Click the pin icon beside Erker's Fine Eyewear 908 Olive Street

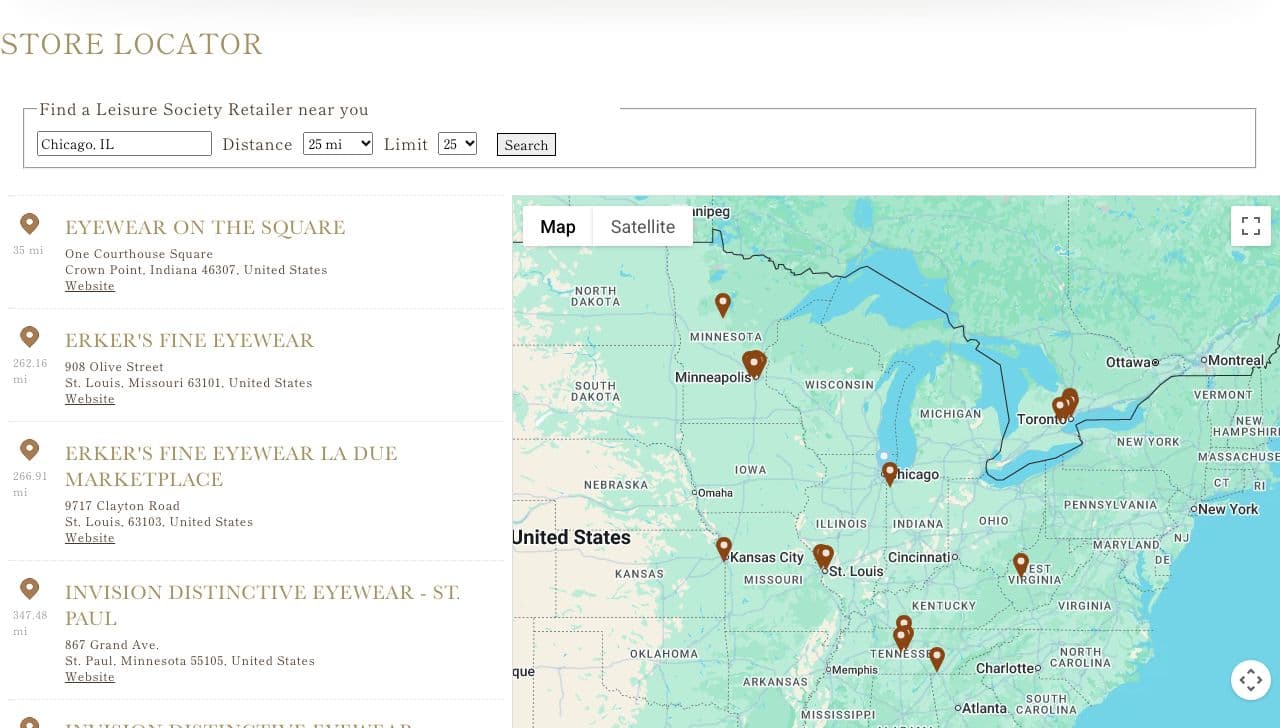29,337
